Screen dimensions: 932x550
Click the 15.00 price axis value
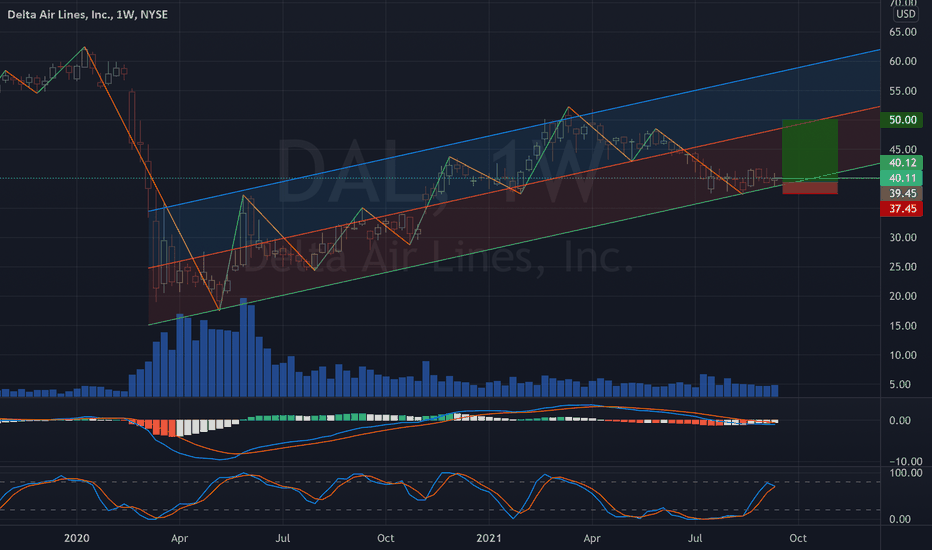902,325
